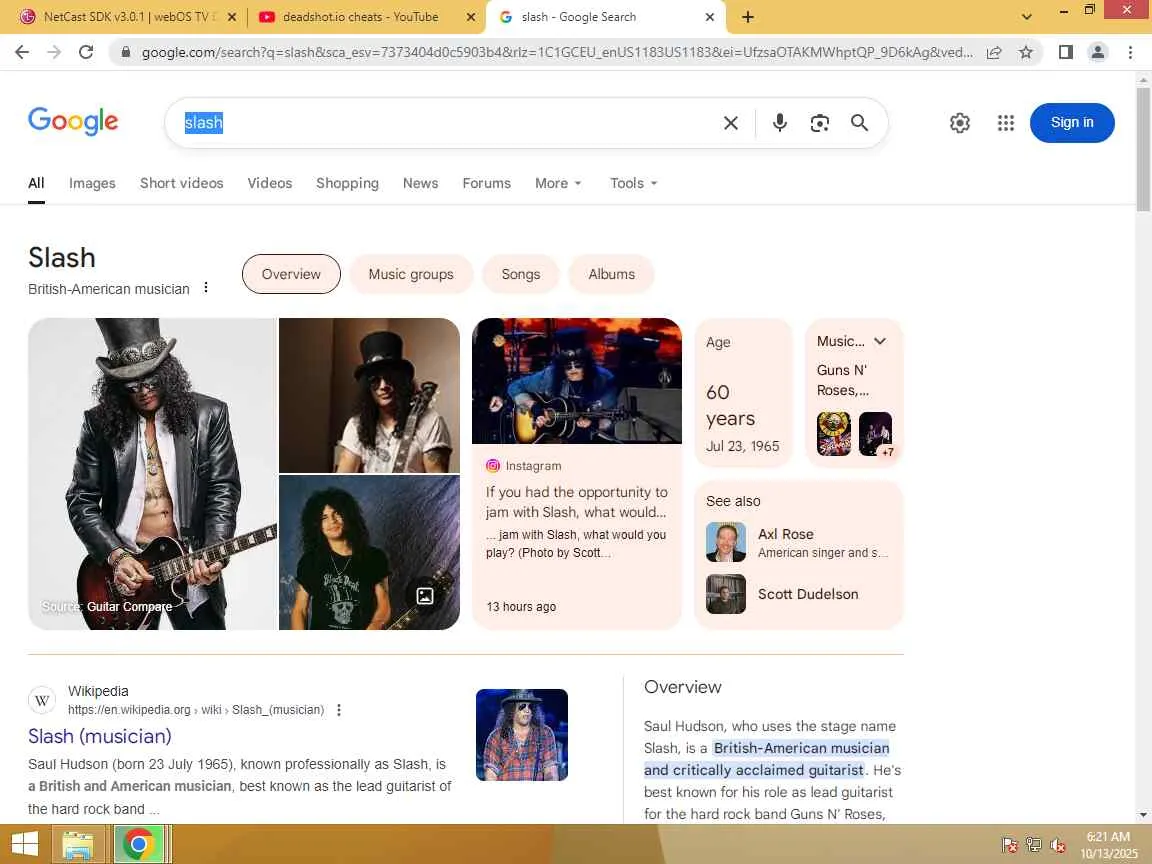Clear the search box with X
Screen dimensions: 1152x864
[730, 123]
